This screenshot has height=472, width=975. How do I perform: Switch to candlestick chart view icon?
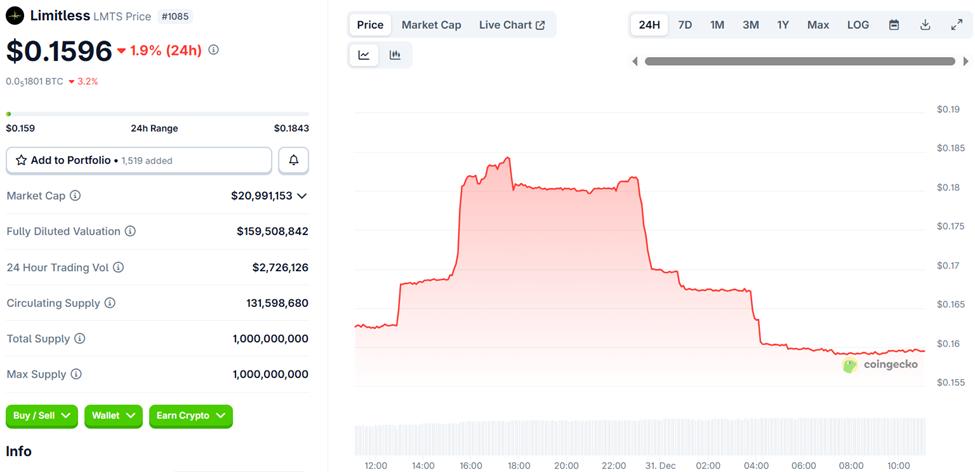point(395,55)
